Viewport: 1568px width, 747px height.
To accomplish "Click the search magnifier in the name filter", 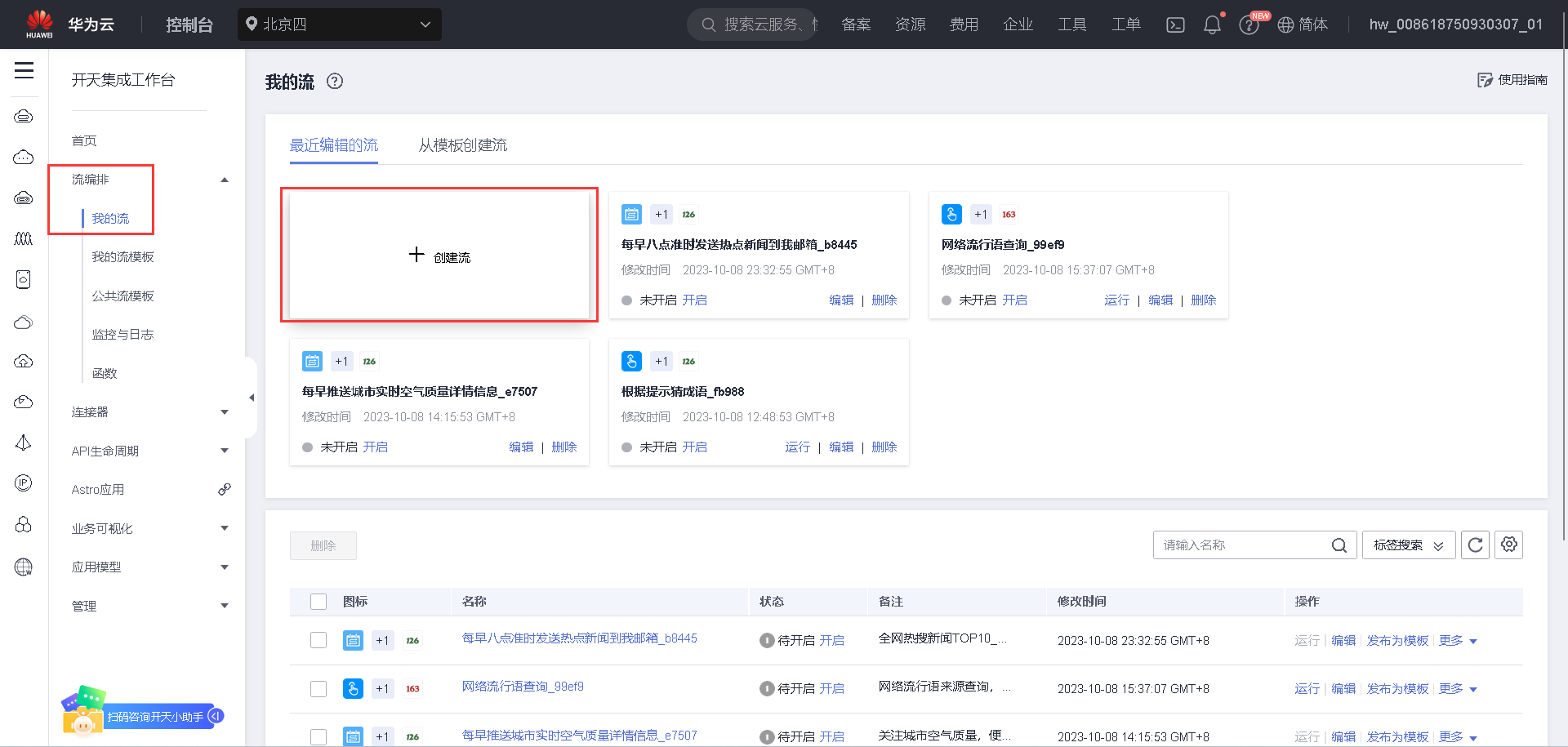I will (1339, 545).
